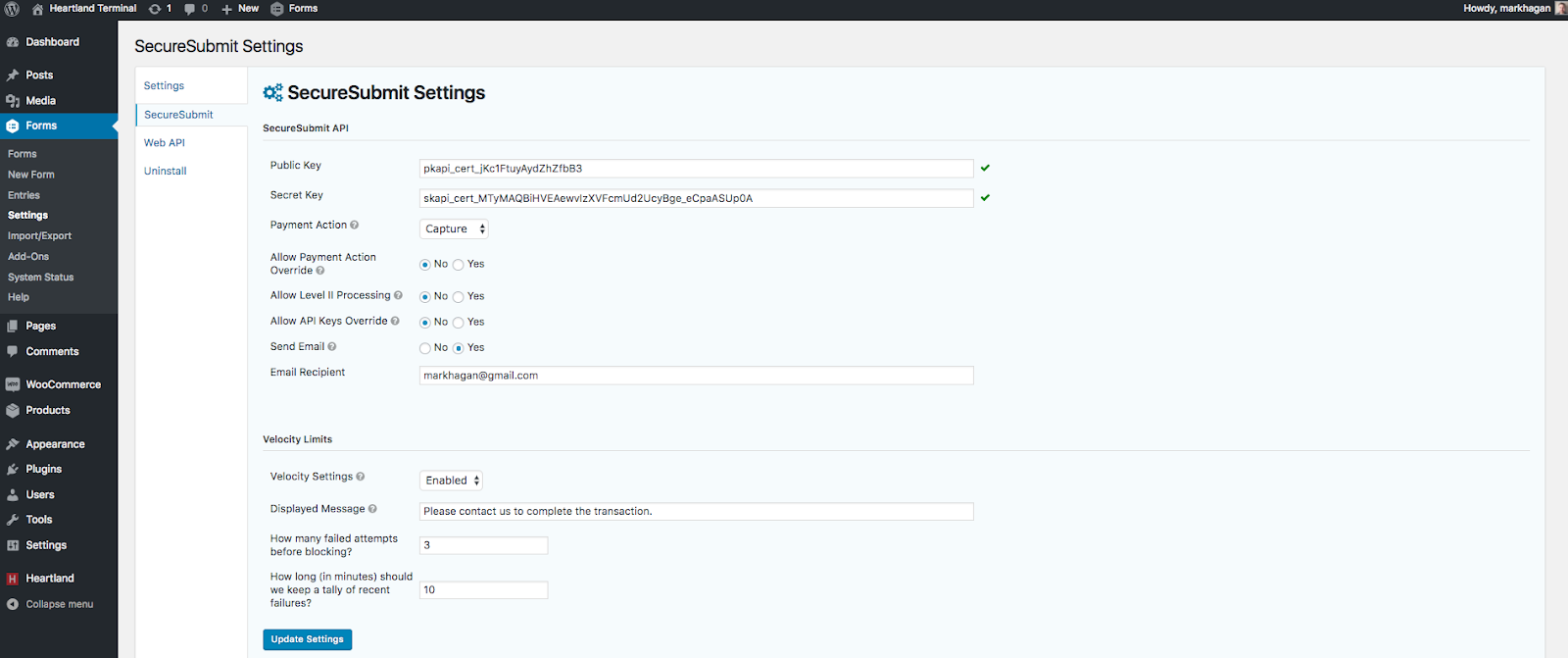This screenshot has height=658, width=1568.
Task: Open Dashboard from sidebar icon
Action: 13,42
